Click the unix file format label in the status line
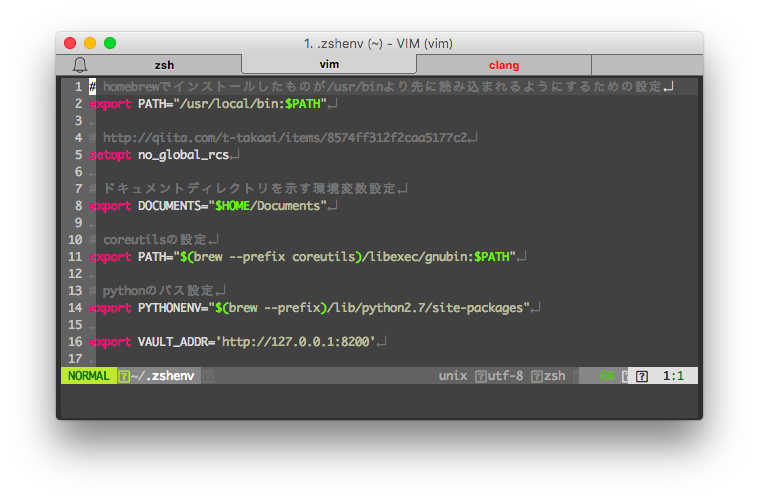The height and width of the screenshot is (500, 759). click(x=453, y=376)
